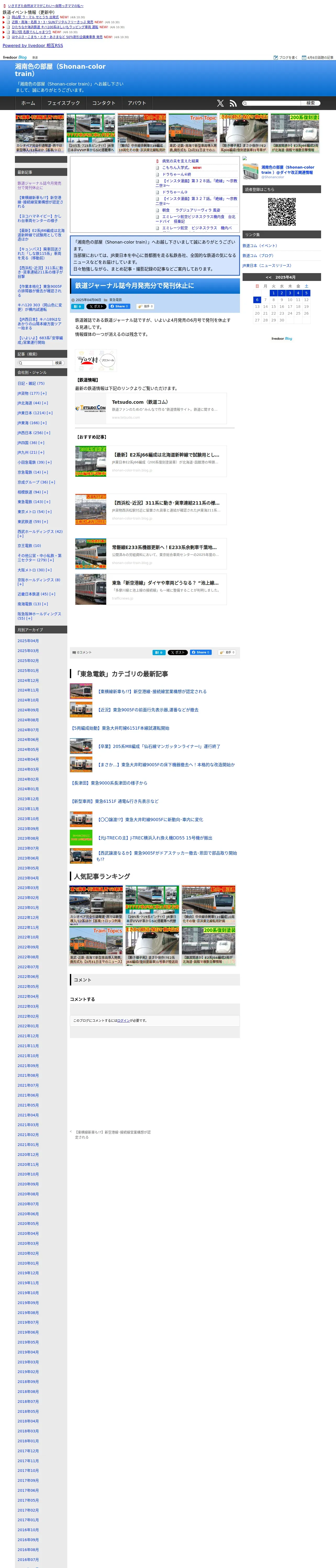Screen dimensions: 336x1568
Task: Open the コンタクト menu item
Action: click(x=104, y=103)
